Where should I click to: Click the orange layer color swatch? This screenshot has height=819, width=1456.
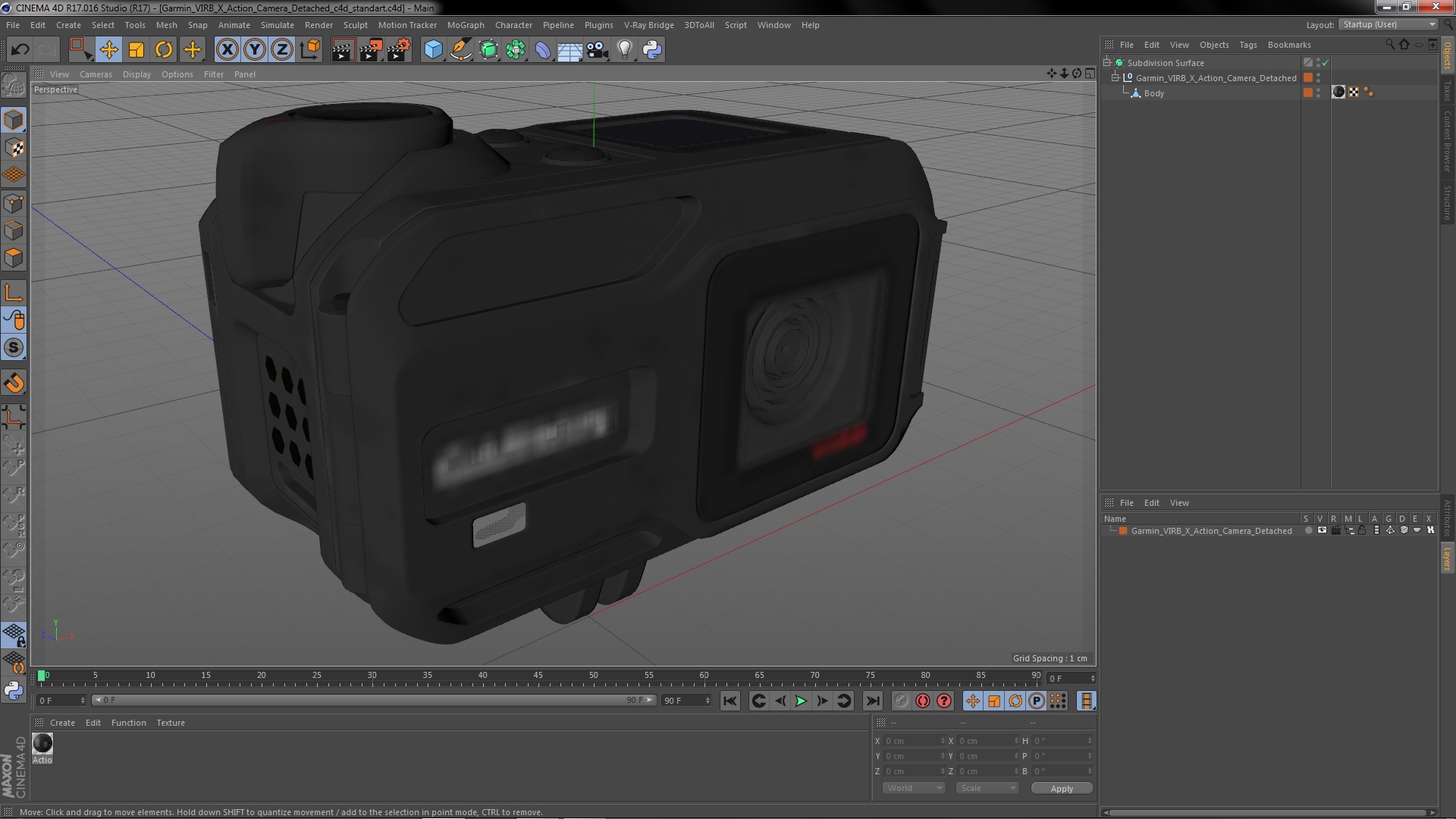1123,531
